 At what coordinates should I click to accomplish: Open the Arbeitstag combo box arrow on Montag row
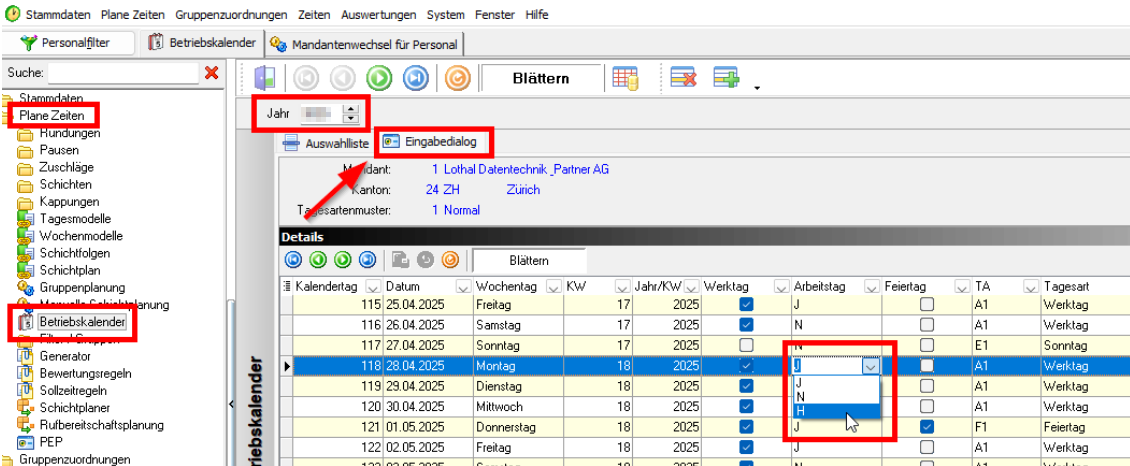(x=871, y=366)
